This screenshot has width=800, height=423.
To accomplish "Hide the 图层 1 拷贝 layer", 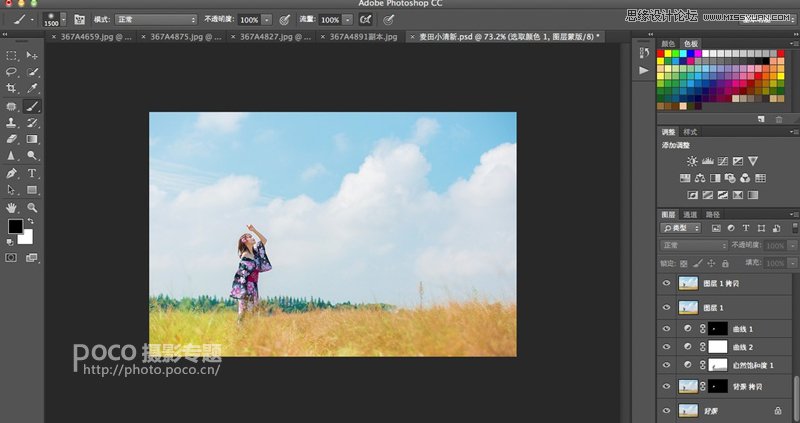I will click(x=666, y=283).
